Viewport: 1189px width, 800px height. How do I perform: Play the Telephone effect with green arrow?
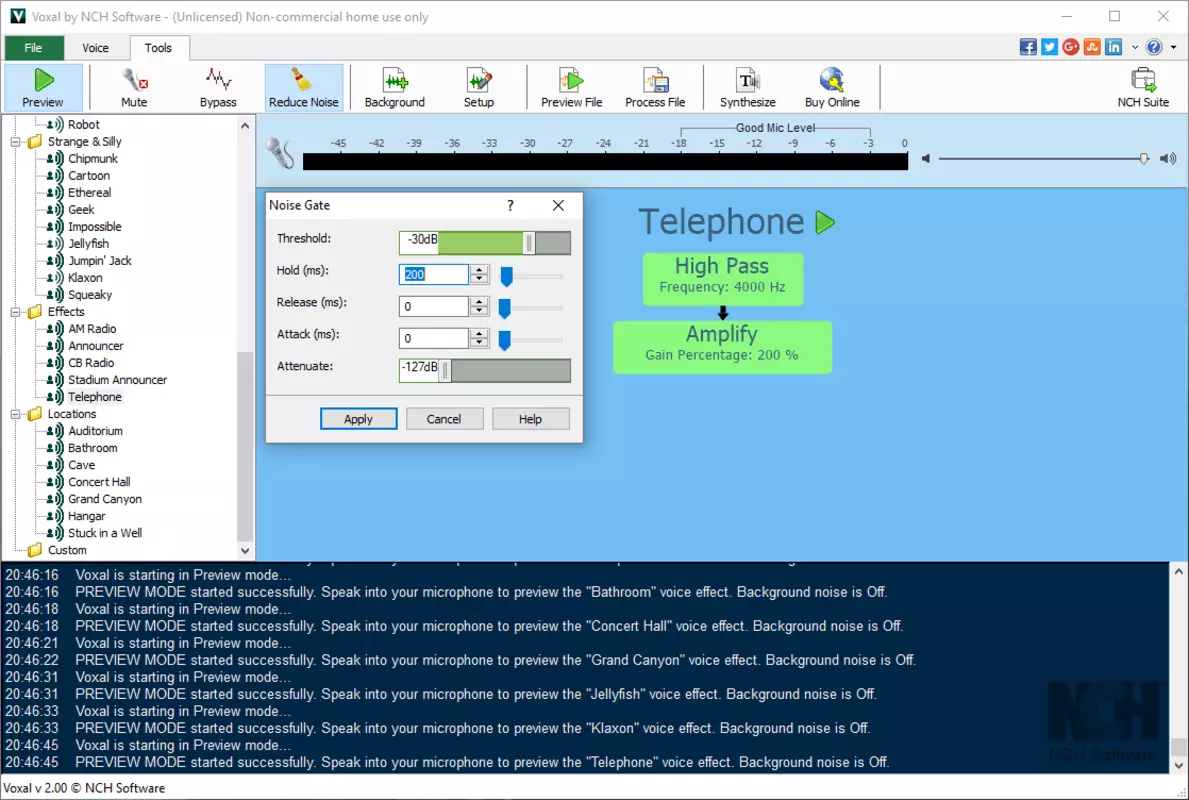click(x=825, y=222)
